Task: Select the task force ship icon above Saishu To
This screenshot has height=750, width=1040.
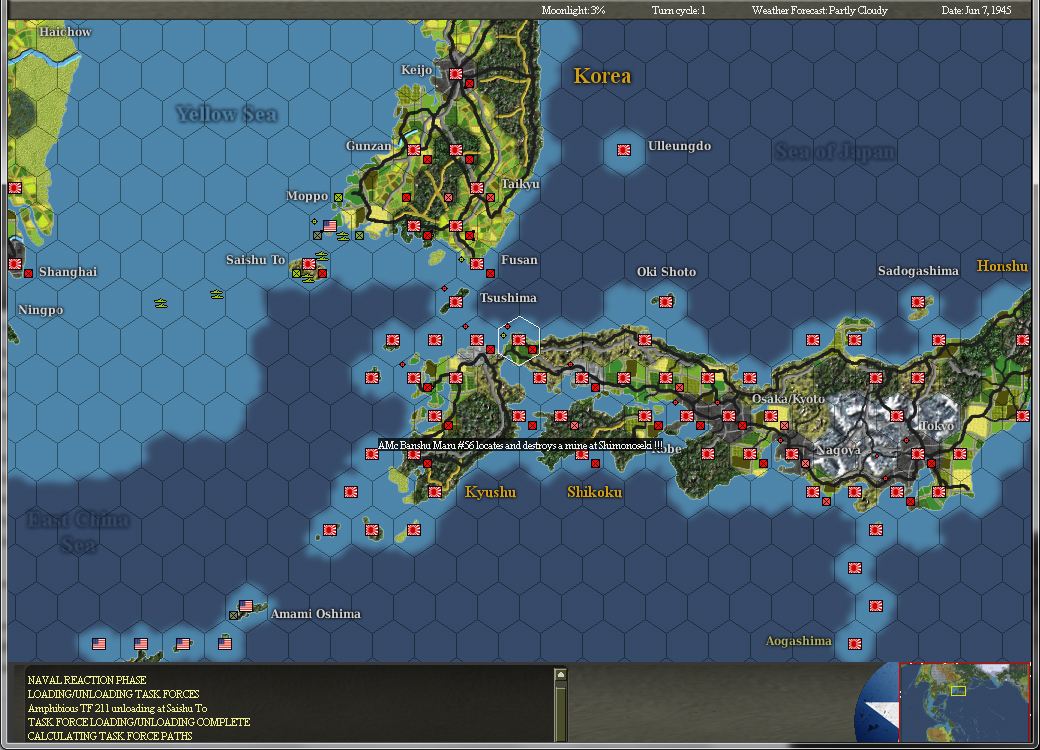Action: click(x=322, y=255)
